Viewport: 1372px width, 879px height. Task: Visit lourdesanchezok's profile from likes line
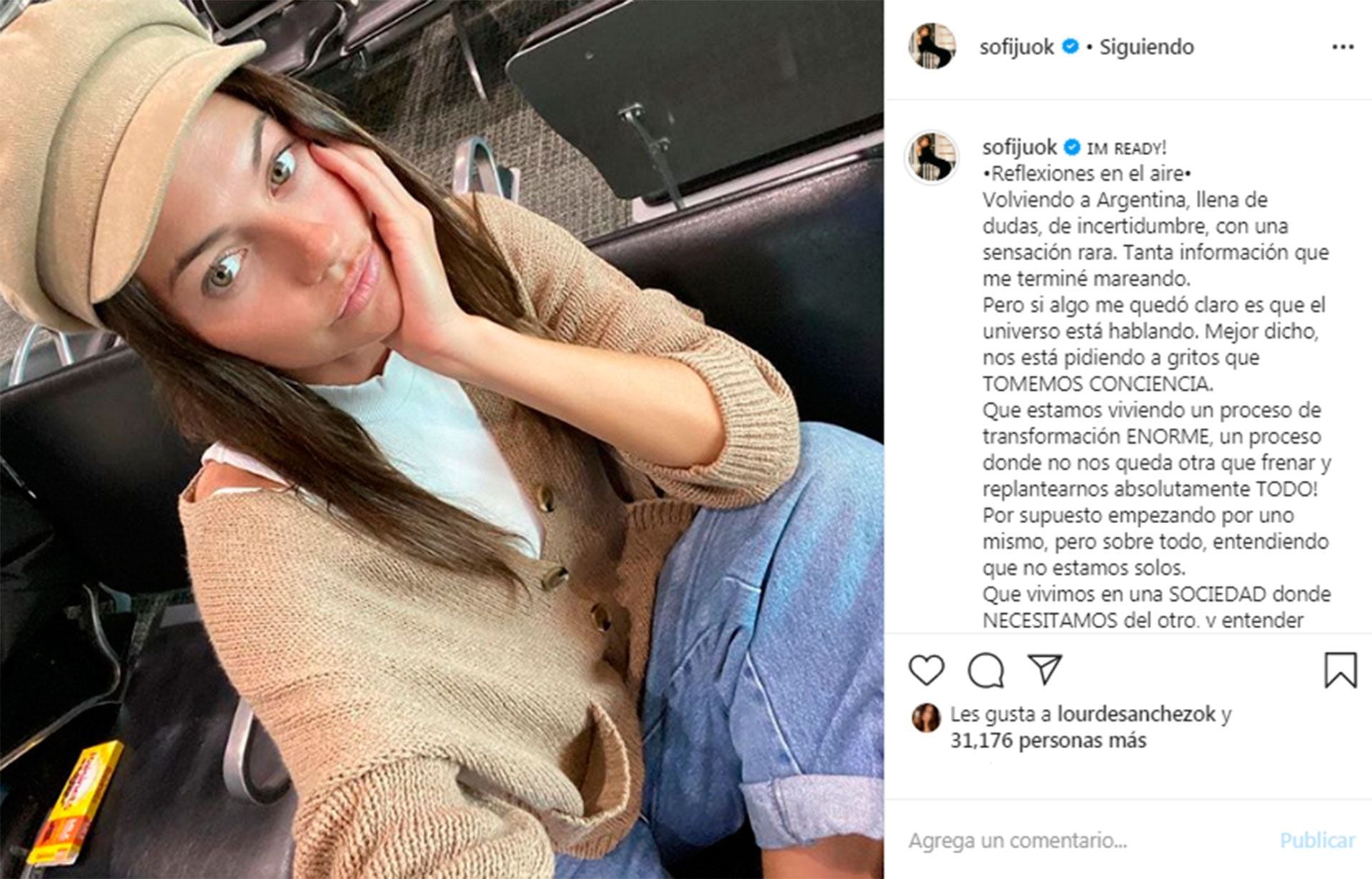coord(1136,714)
